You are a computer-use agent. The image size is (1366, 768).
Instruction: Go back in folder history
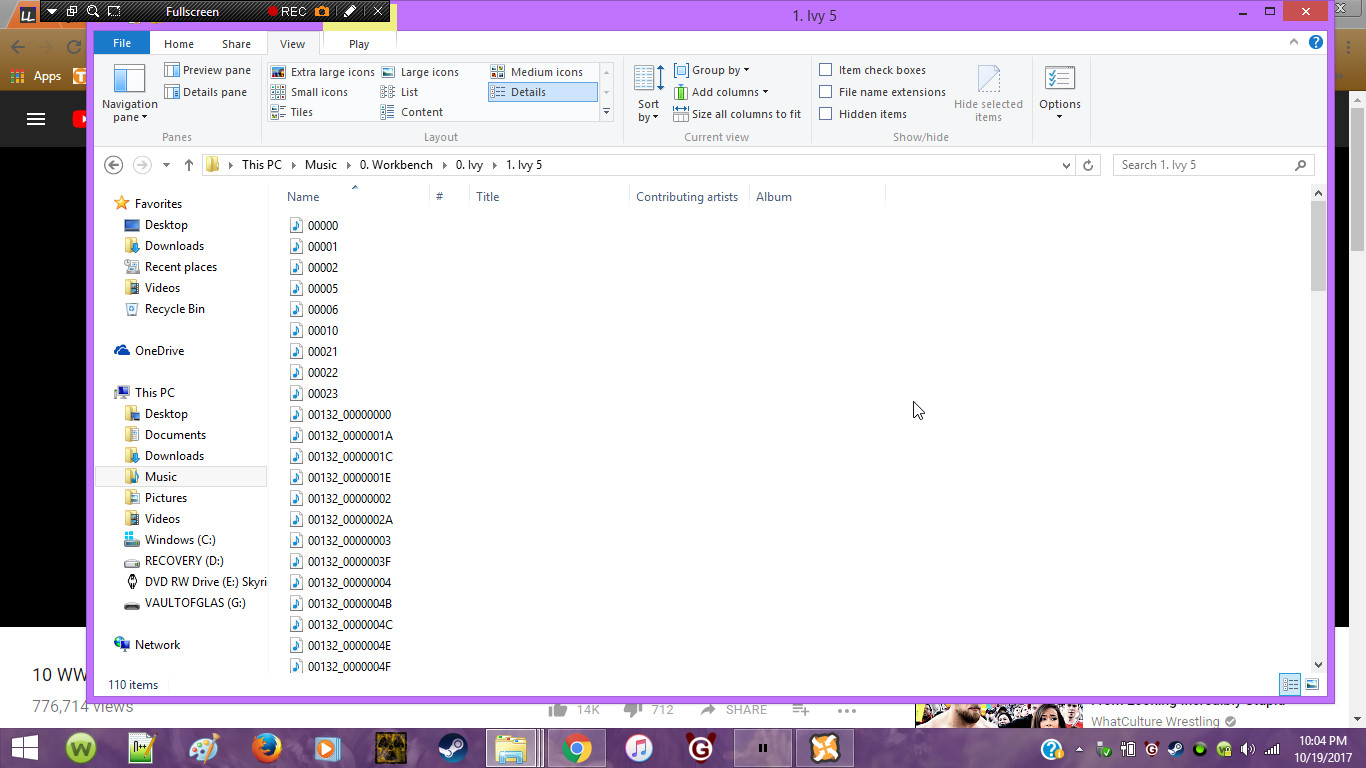tap(113, 165)
